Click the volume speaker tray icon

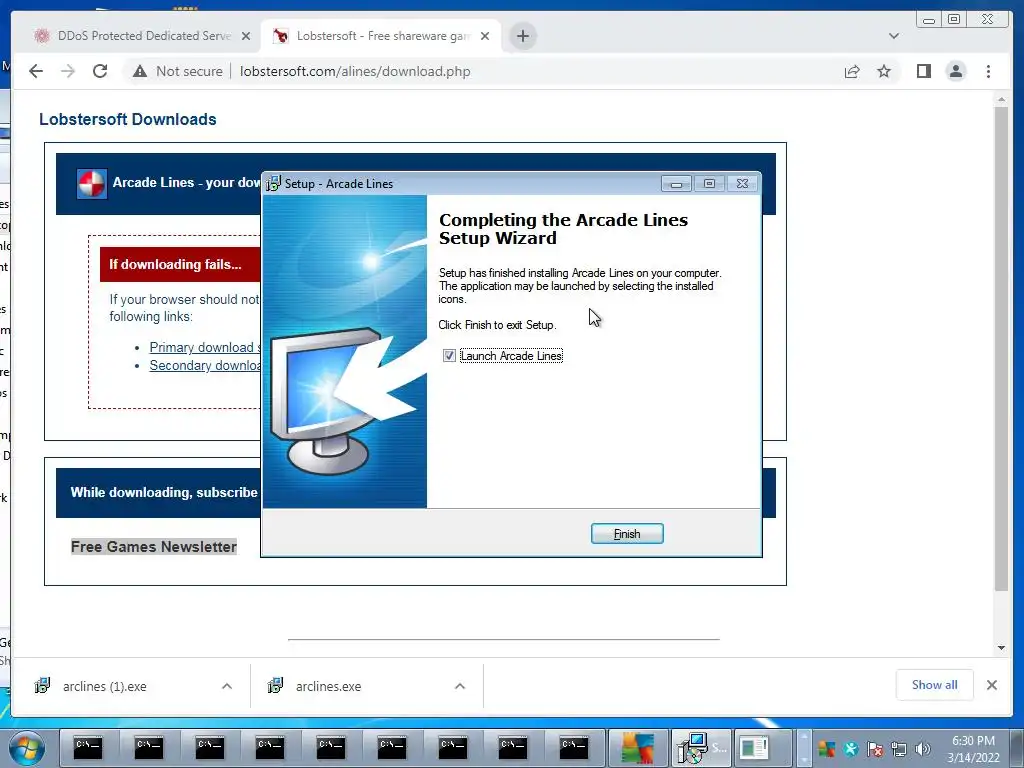click(922, 750)
